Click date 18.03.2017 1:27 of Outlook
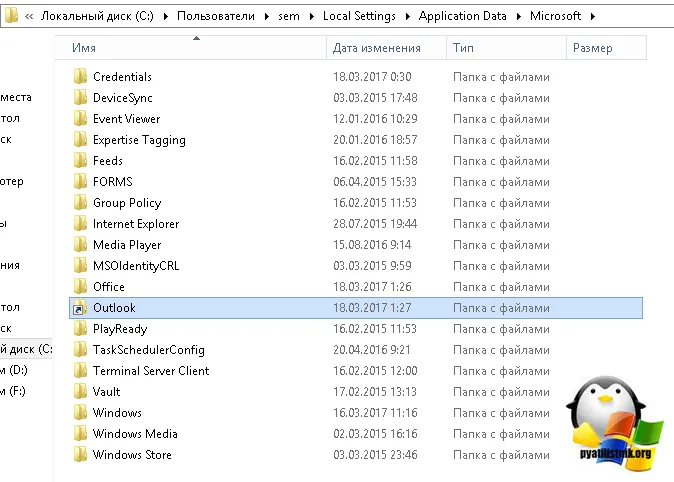Viewport: 674px width, 482px height. 372,308
